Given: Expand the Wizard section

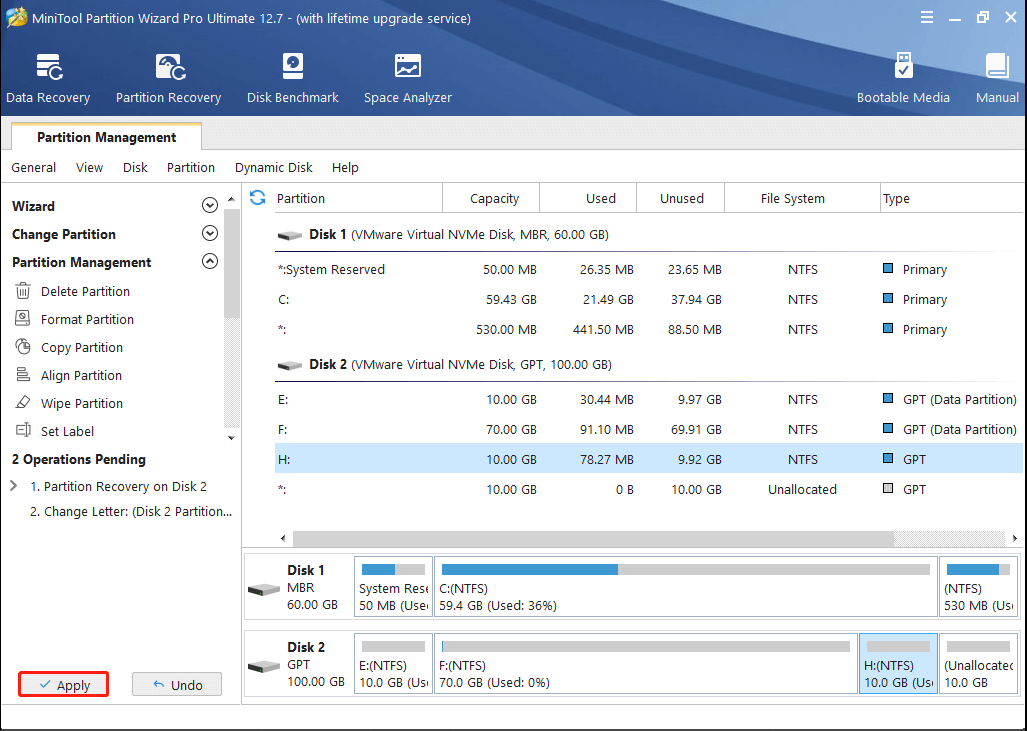Looking at the screenshot, I should click(x=210, y=206).
